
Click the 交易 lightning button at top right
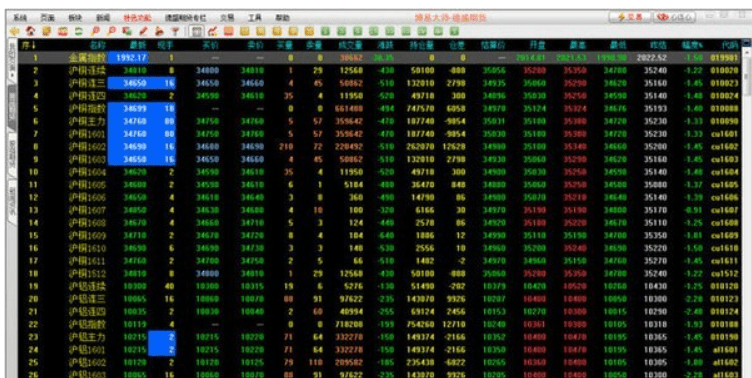(630, 17)
